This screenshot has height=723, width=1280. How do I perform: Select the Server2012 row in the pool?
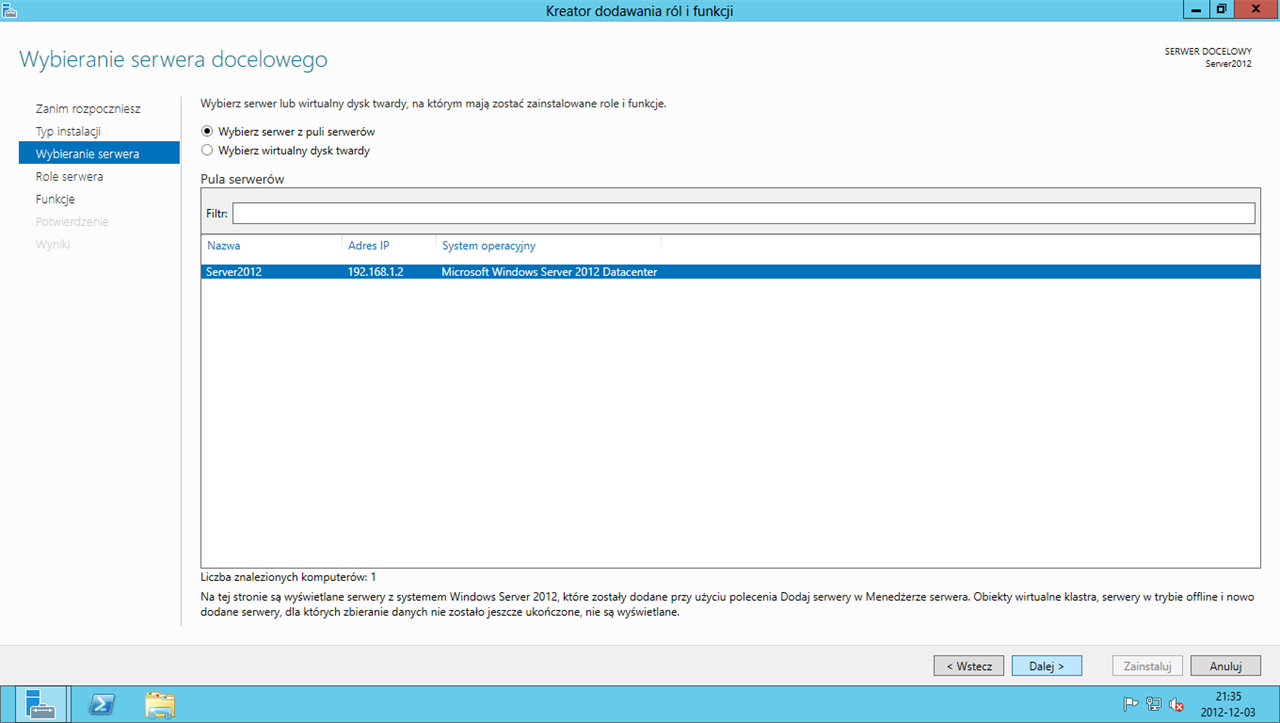pos(730,271)
